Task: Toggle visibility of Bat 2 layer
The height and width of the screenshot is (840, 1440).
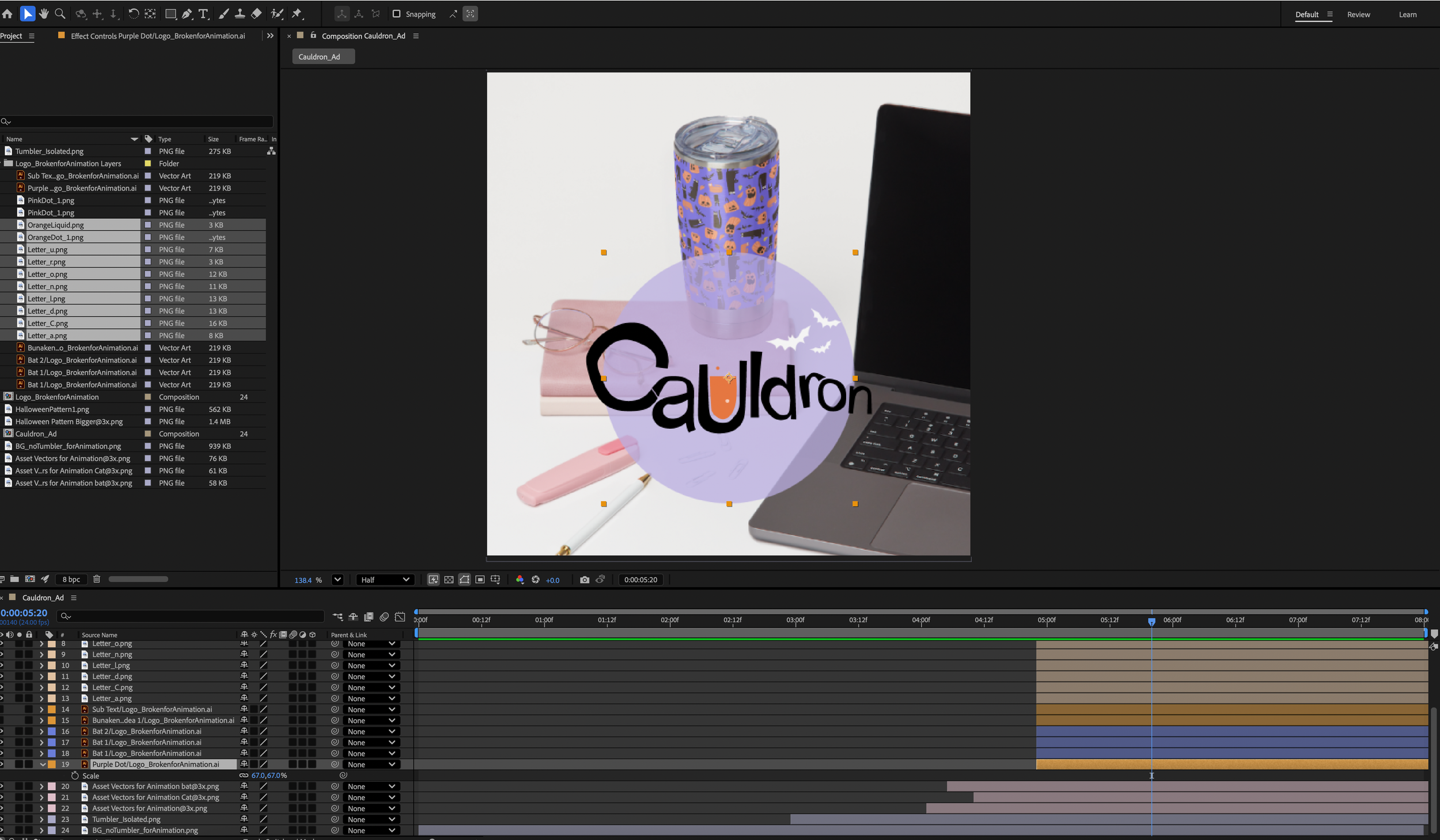Action: coord(2,731)
